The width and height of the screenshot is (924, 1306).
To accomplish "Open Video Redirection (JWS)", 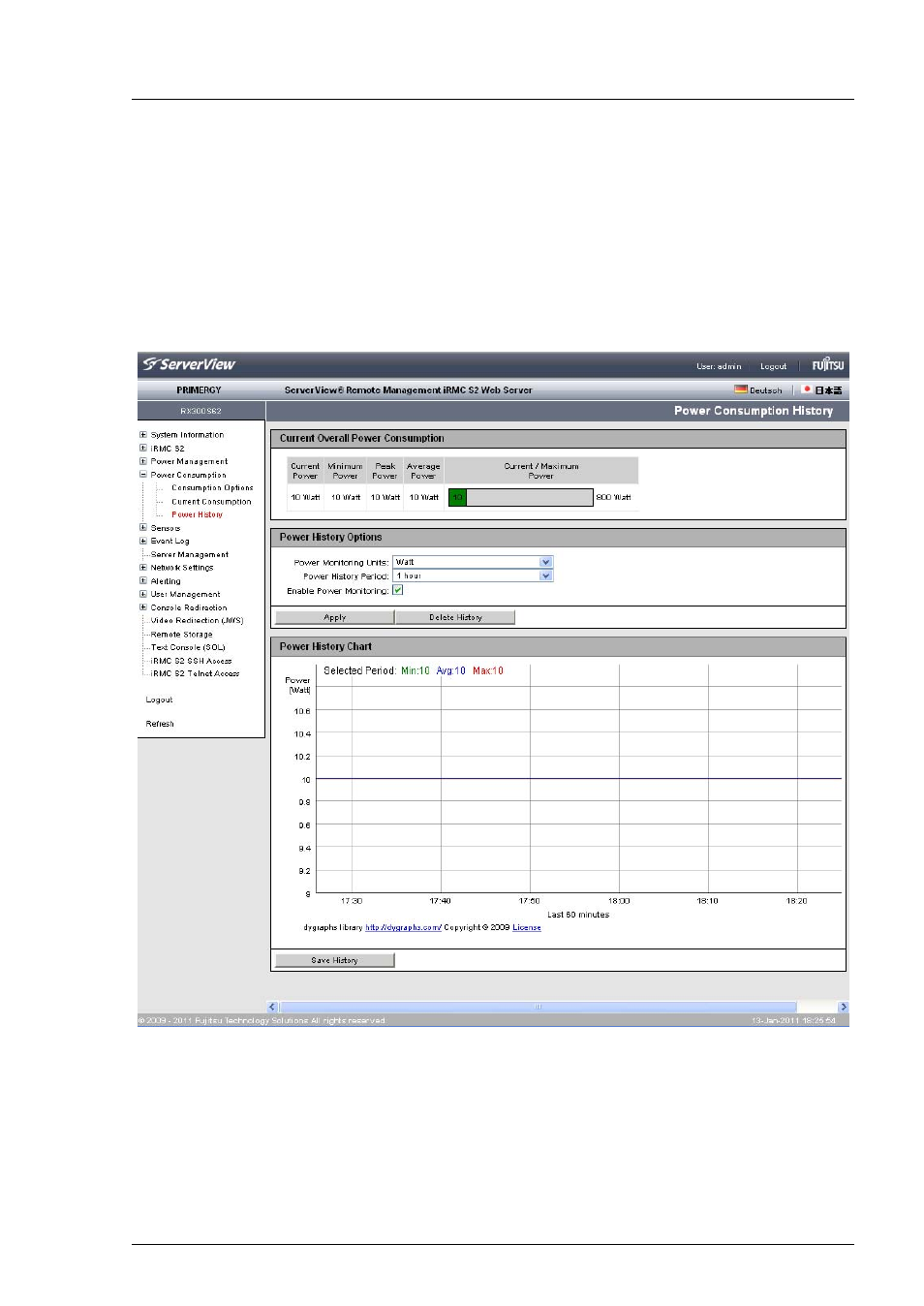I will coord(198,620).
